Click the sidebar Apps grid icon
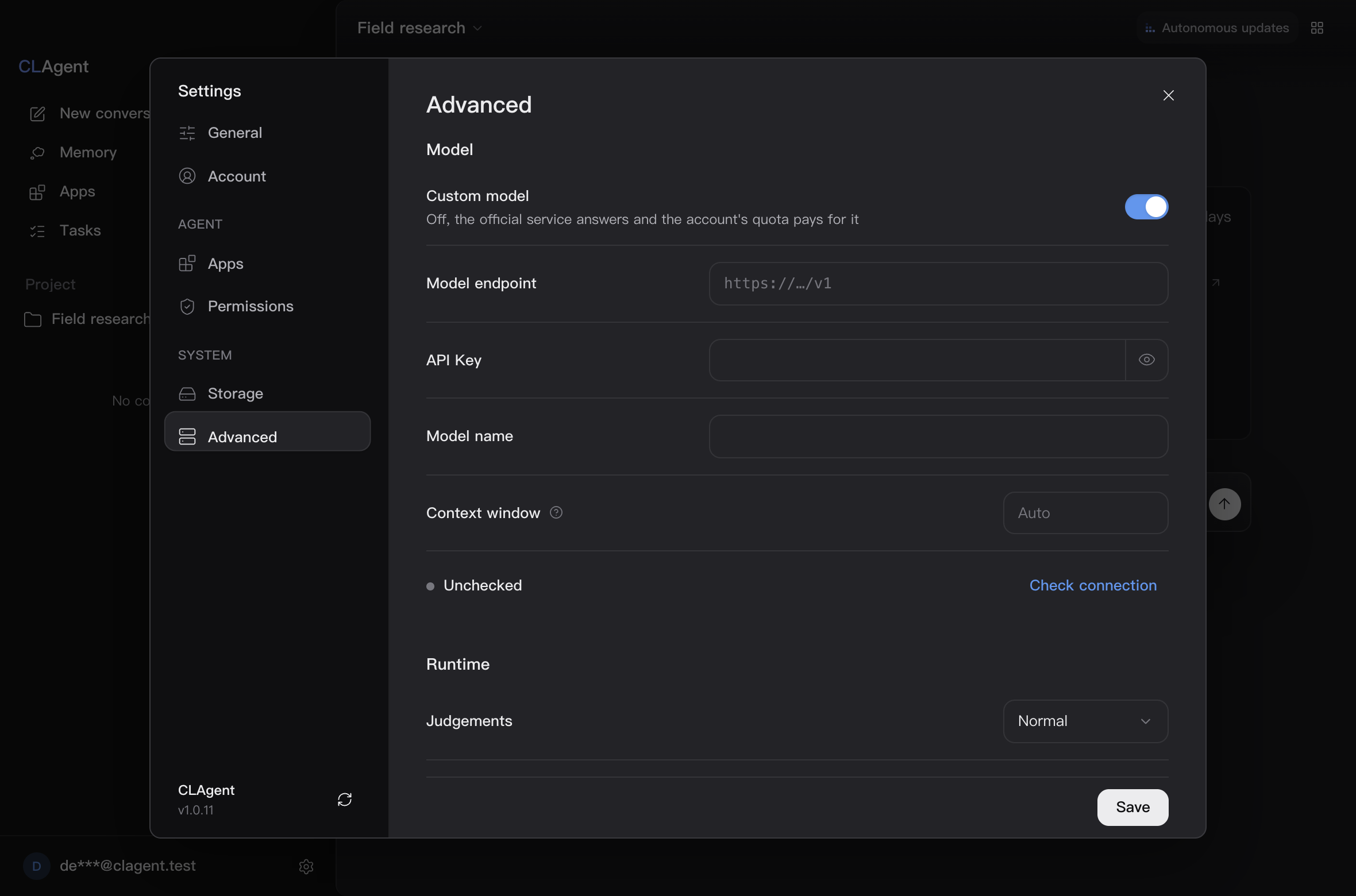This screenshot has width=1356, height=896. (37, 192)
